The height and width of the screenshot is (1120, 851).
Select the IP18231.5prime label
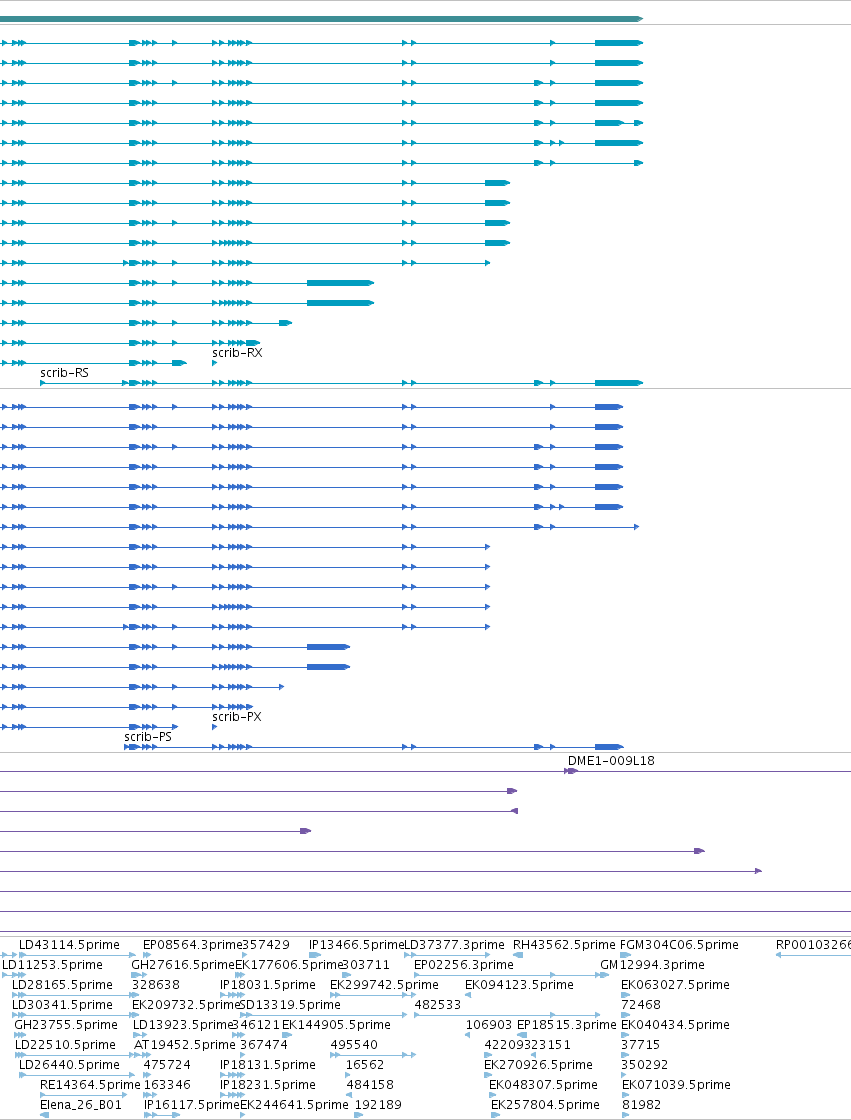click(x=268, y=1085)
